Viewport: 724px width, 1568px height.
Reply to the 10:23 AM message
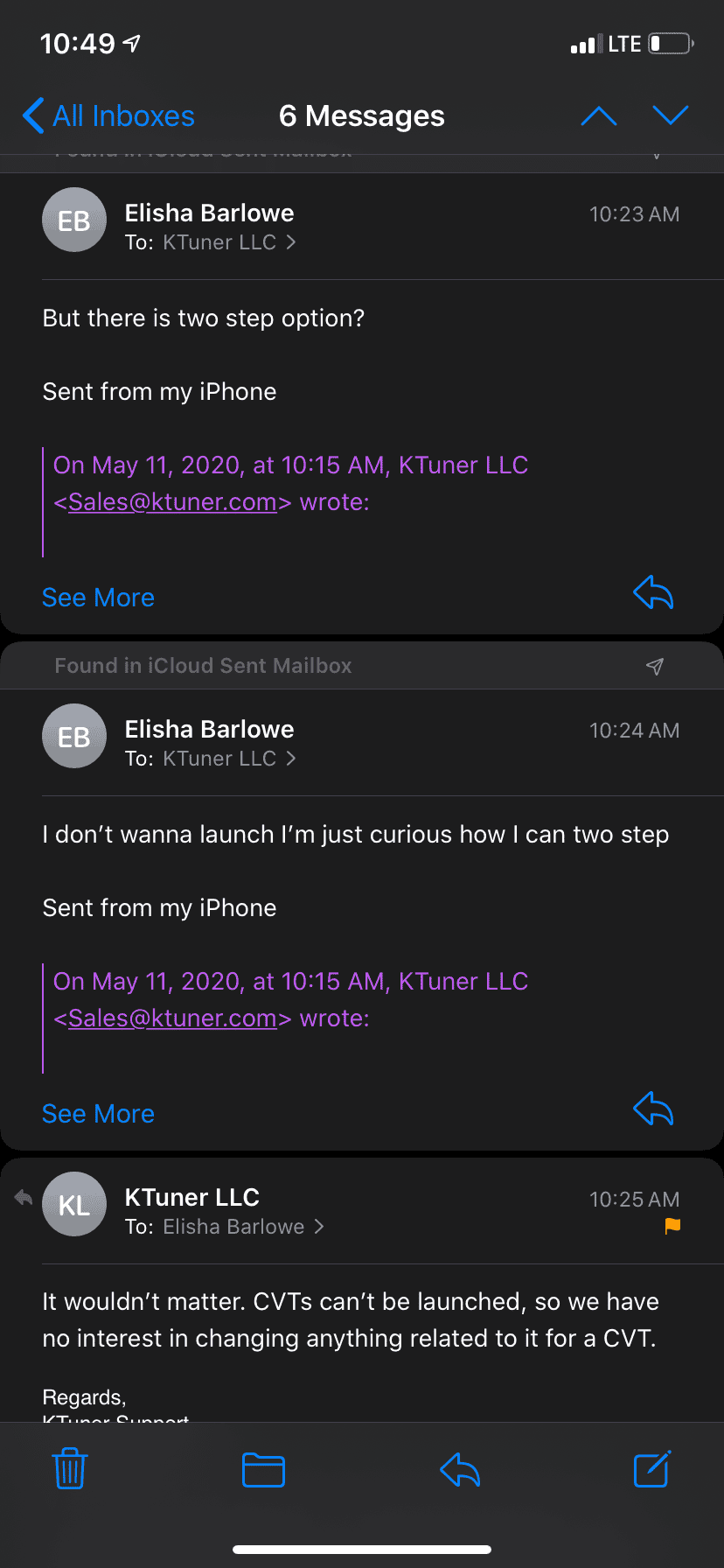(653, 593)
